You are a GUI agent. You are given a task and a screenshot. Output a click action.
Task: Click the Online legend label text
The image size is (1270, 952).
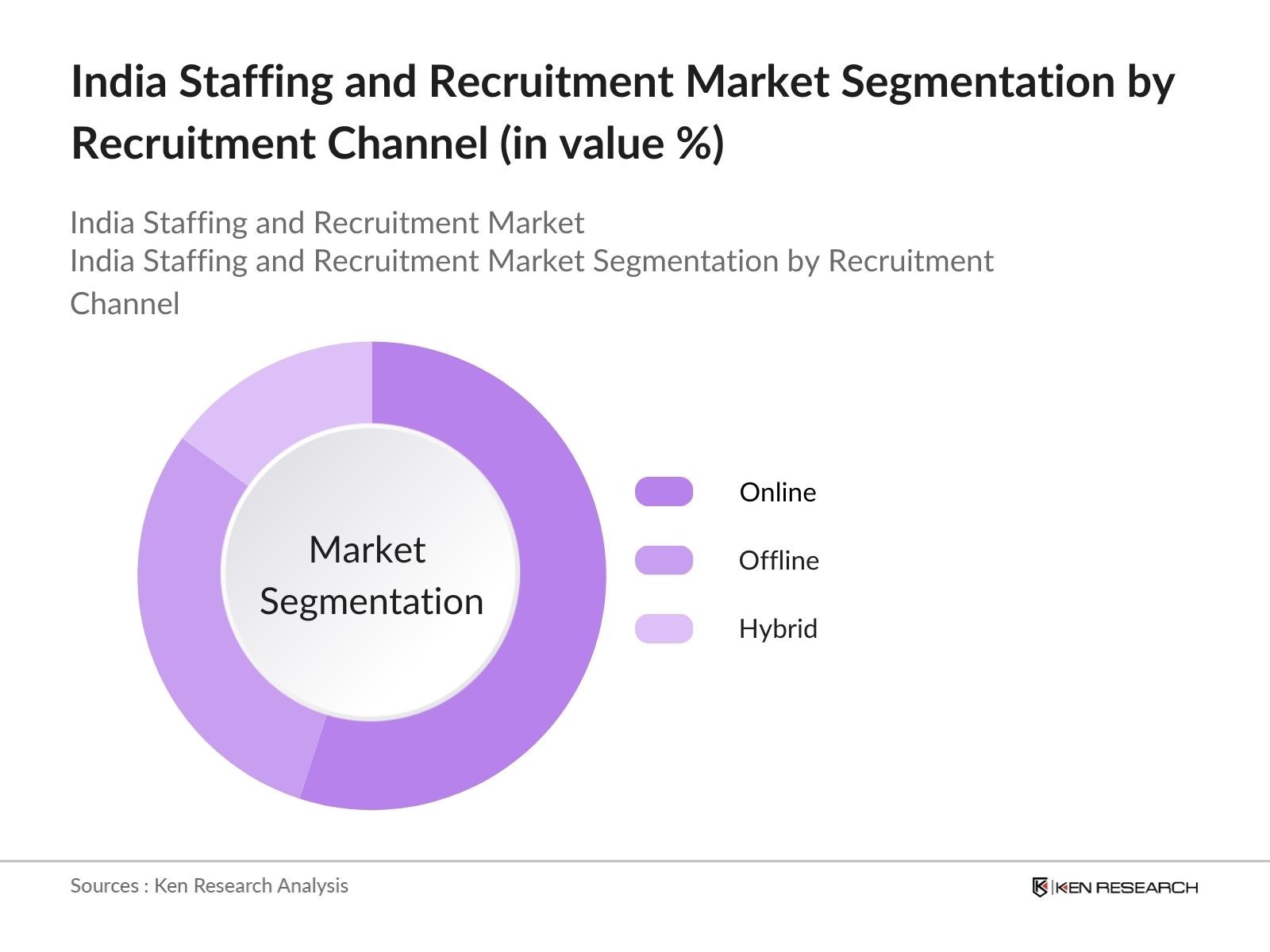(778, 492)
